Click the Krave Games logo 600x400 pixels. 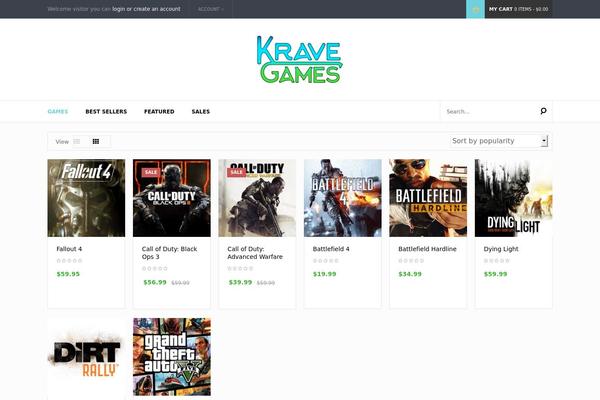pyautogui.click(x=300, y=59)
